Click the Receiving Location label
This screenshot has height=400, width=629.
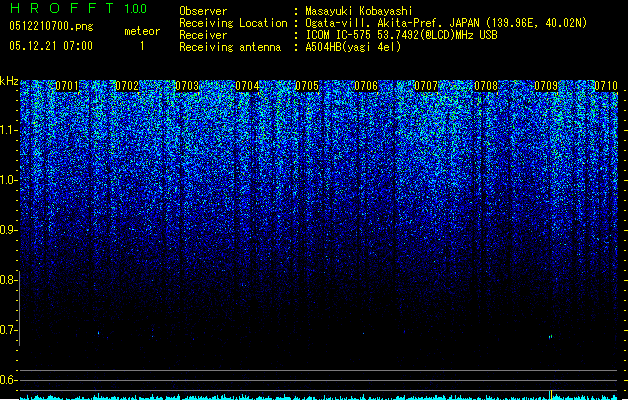point(233,23)
